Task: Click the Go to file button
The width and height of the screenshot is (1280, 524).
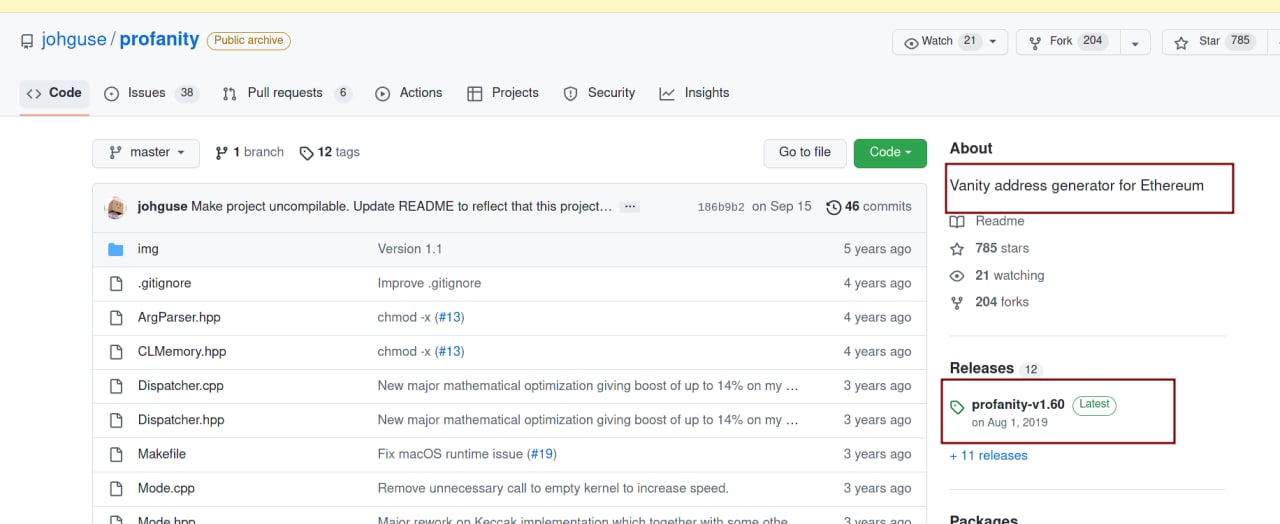Action: click(804, 153)
